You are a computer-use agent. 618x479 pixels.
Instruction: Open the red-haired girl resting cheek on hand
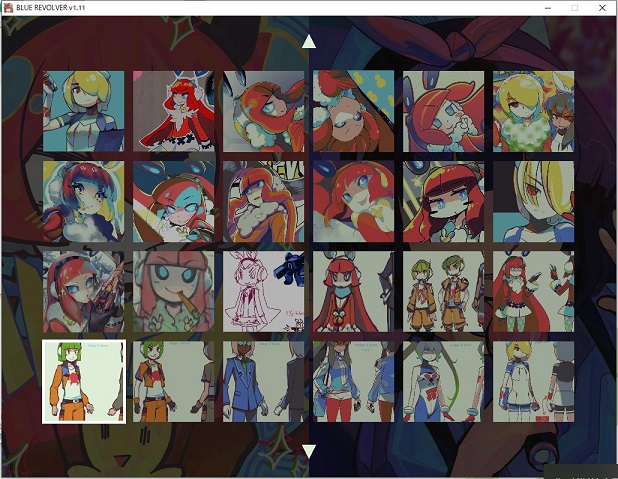[x=443, y=111]
